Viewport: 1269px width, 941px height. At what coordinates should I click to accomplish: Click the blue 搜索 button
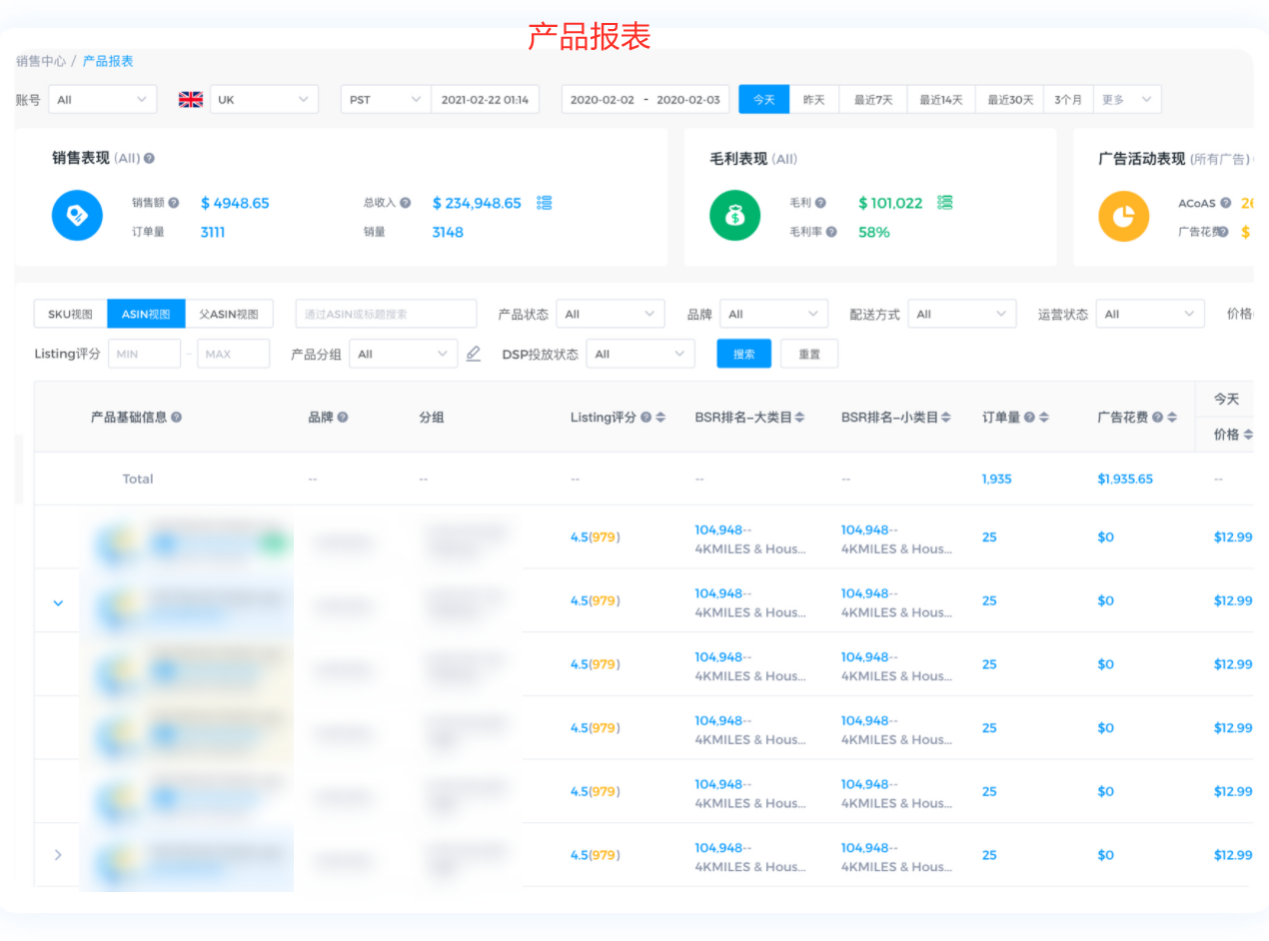744,354
